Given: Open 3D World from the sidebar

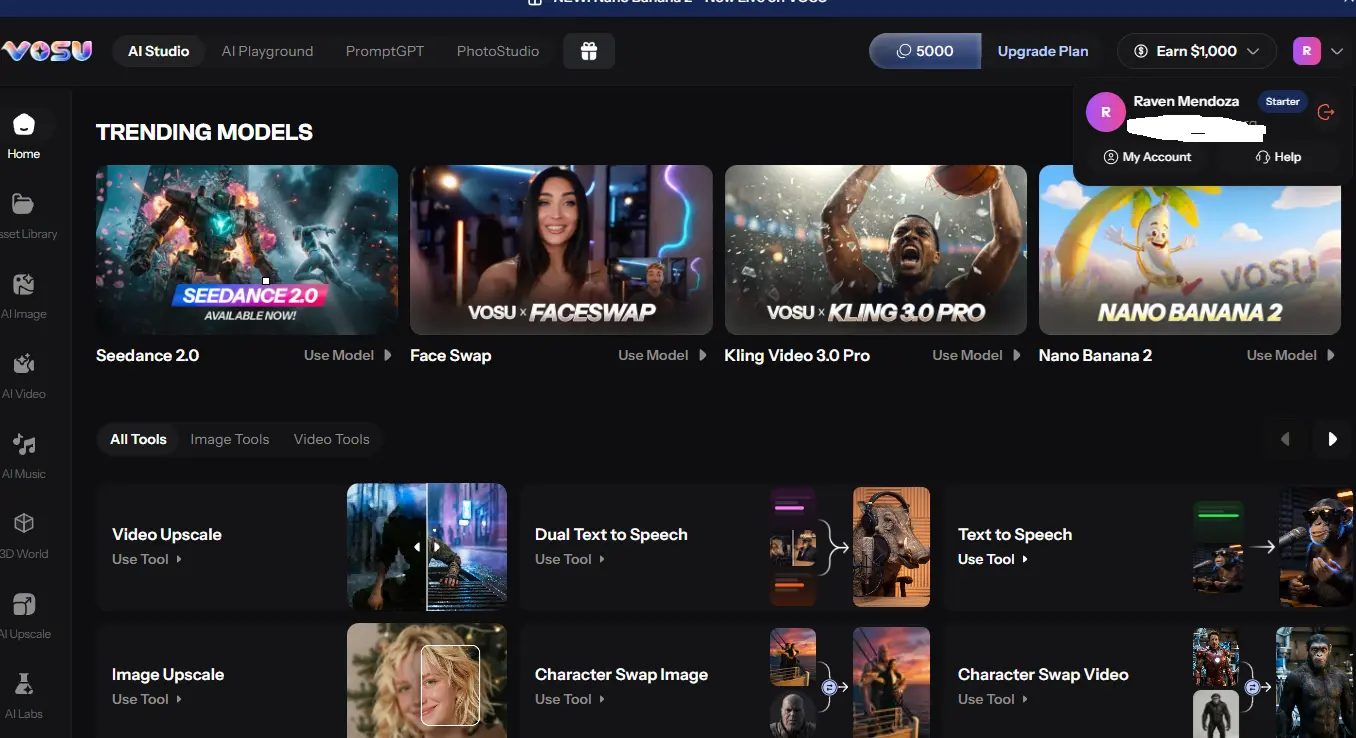Looking at the screenshot, I should 24,535.
